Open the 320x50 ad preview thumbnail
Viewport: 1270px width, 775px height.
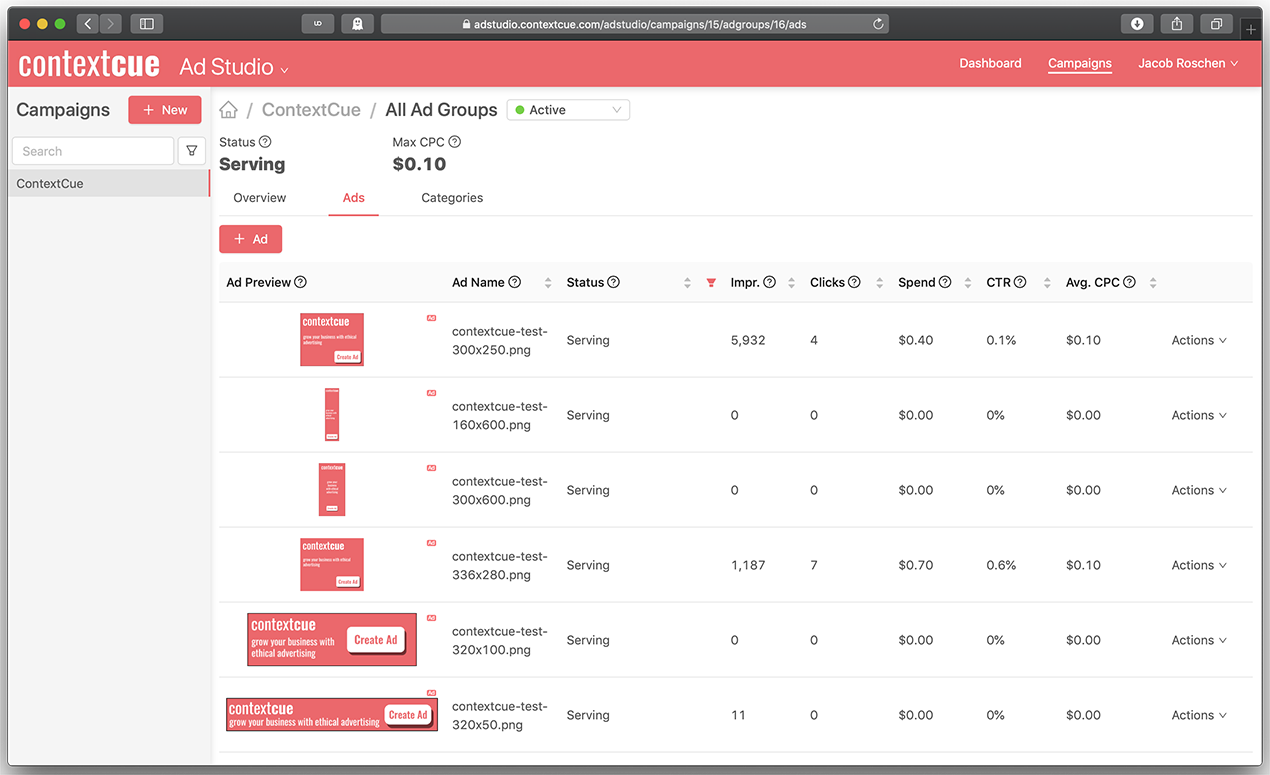tap(332, 715)
